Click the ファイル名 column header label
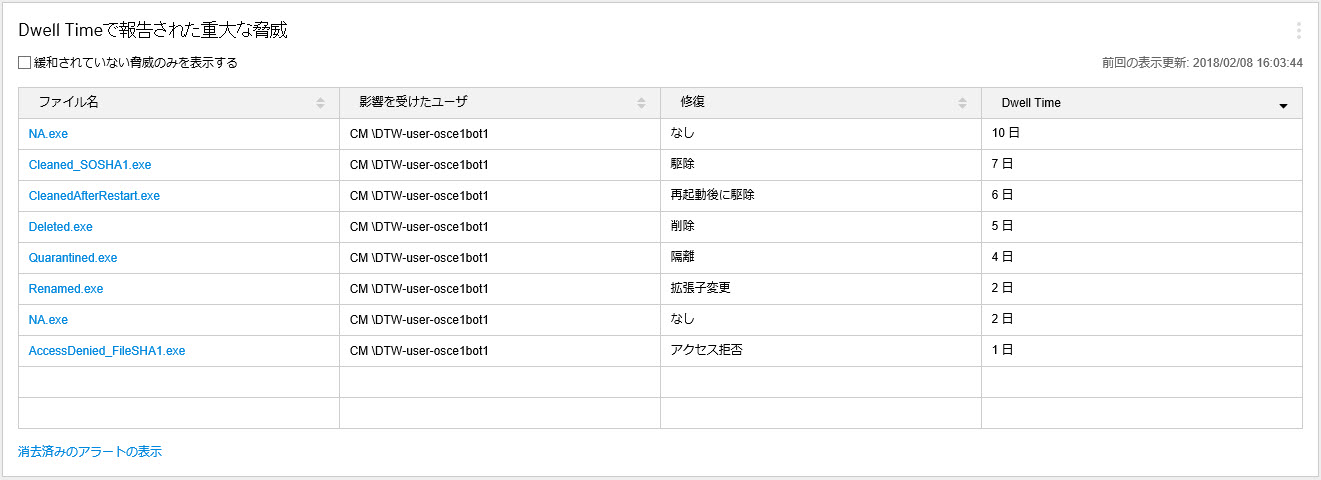 coord(68,103)
